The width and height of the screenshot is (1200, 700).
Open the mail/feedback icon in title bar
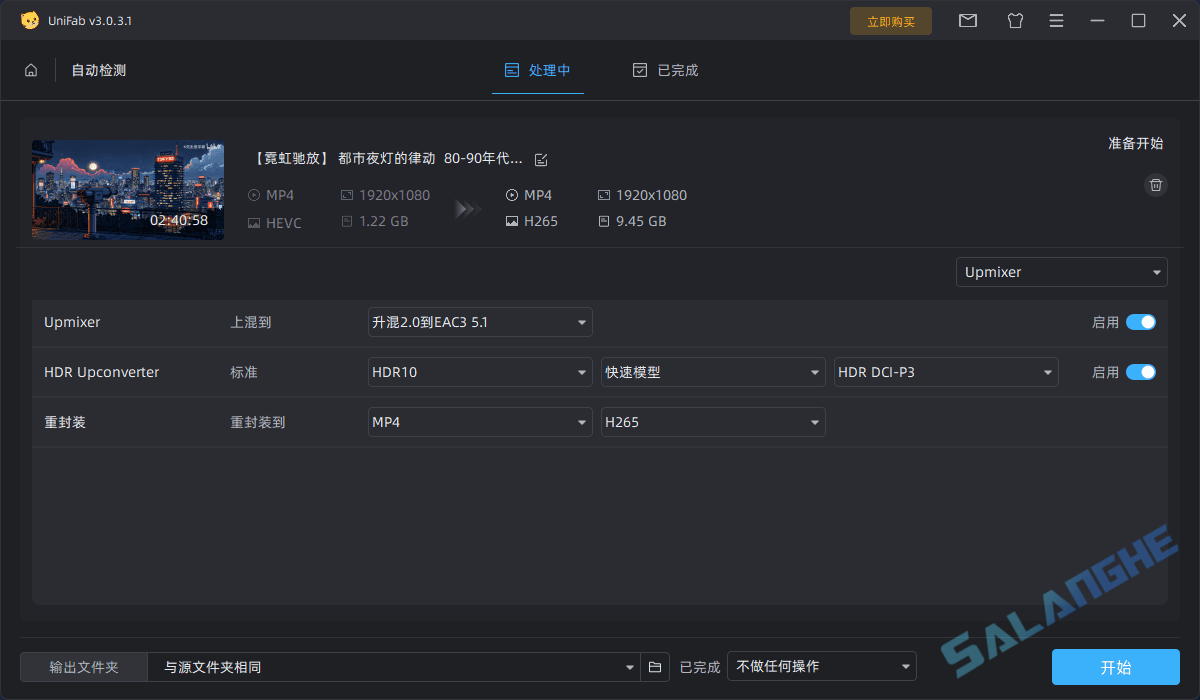click(x=967, y=20)
